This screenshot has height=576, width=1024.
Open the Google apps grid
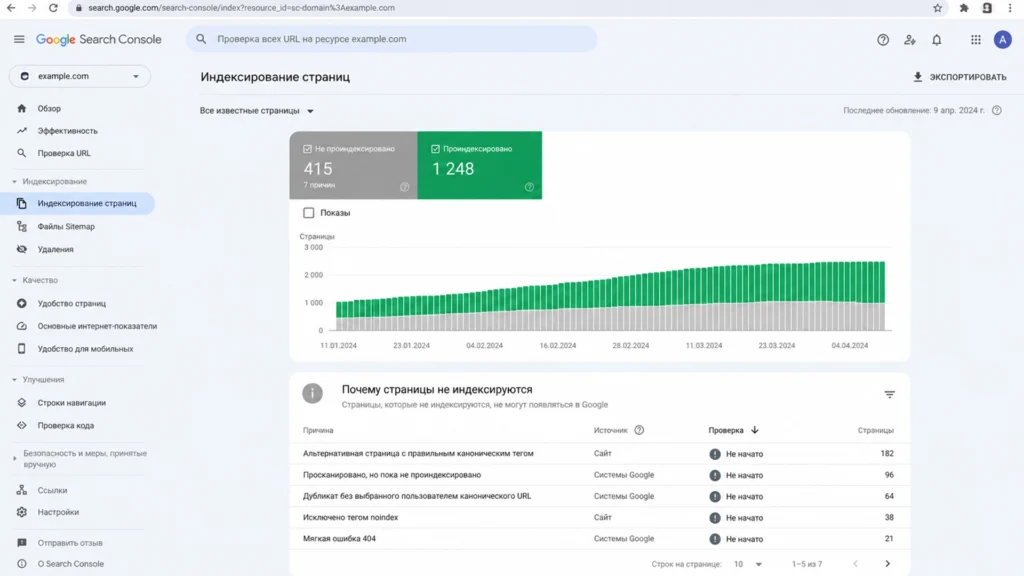[976, 40]
